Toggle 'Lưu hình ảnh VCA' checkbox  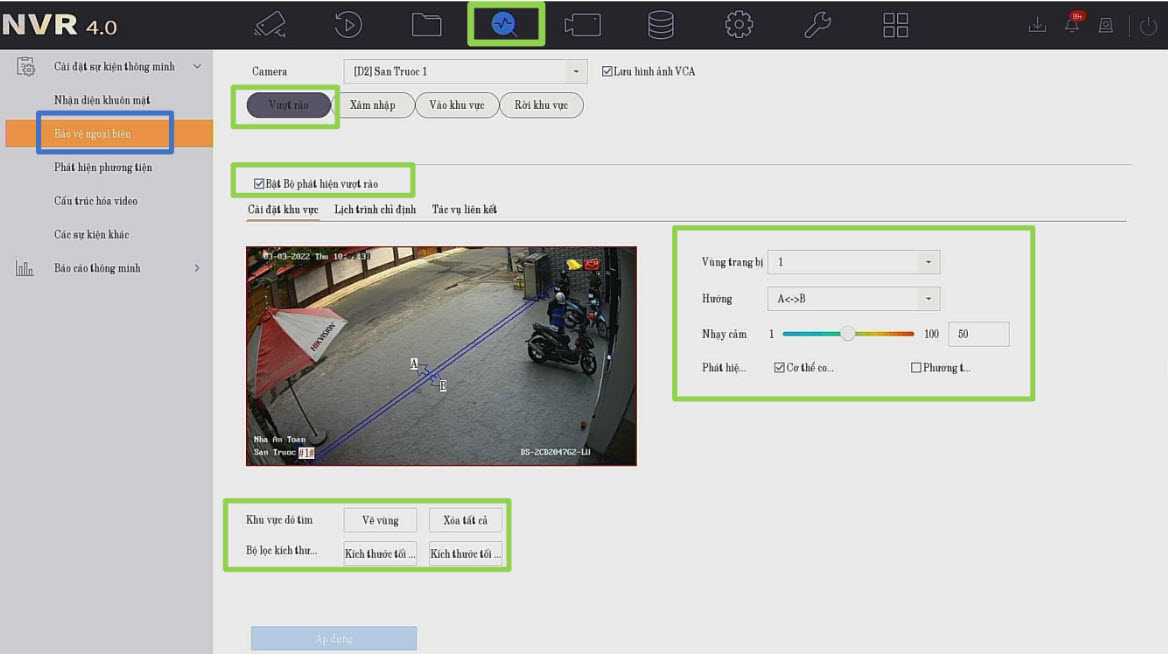pyautogui.click(x=607, y=72)
